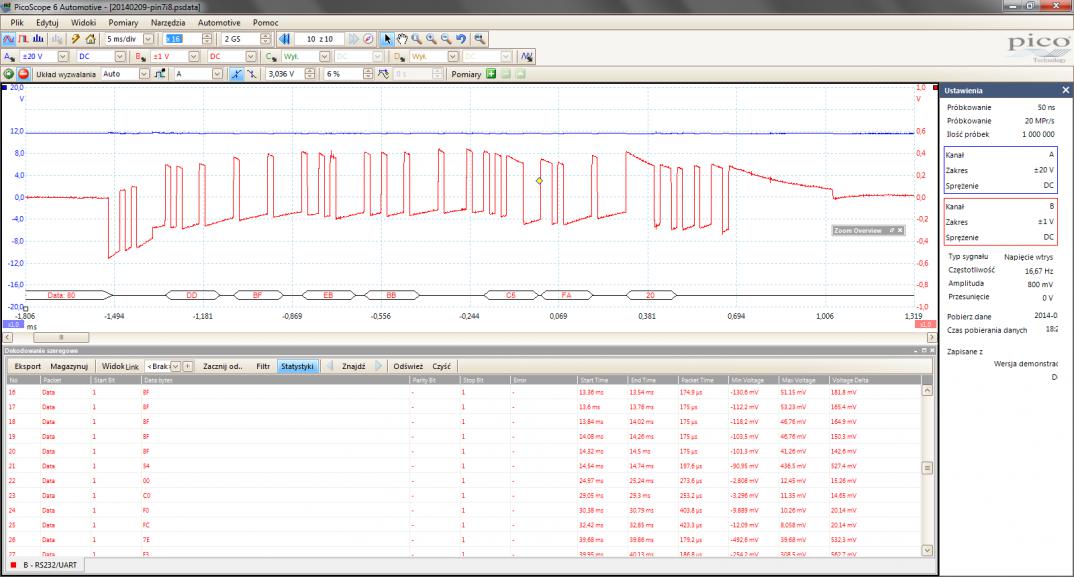The width and height of the screenshot is (1074, 577).
Task: Click the green add measurement icon
Action: pyautogui.click(x=490, y=73)
